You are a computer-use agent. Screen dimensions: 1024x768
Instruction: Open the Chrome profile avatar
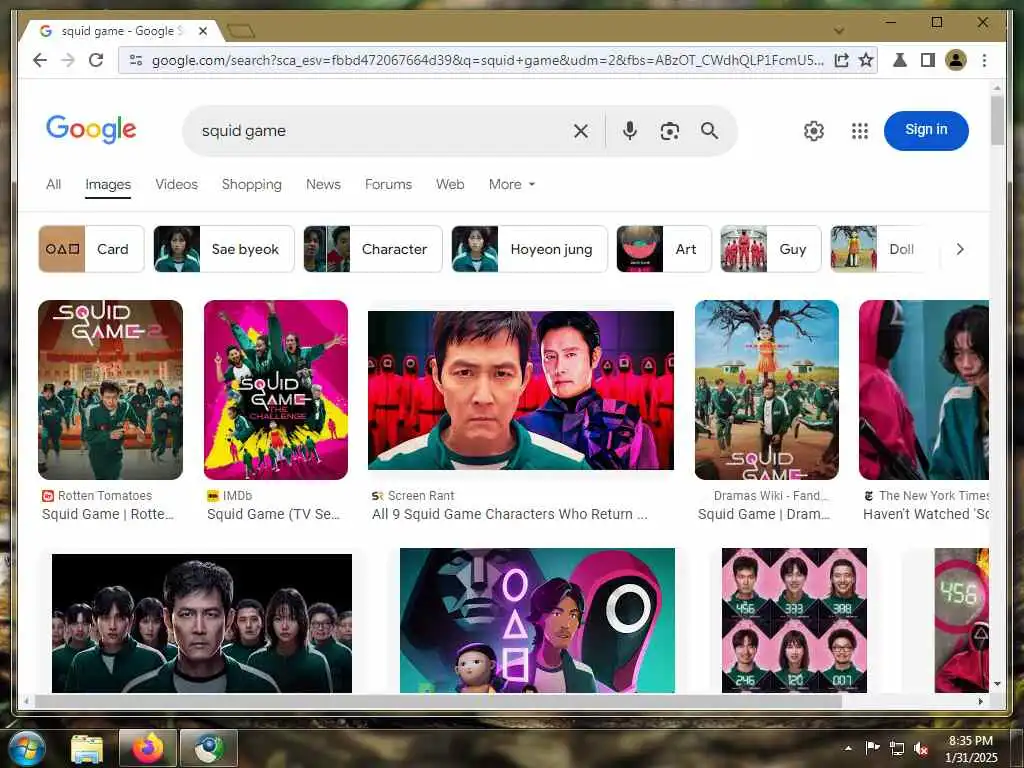(955, 60)
